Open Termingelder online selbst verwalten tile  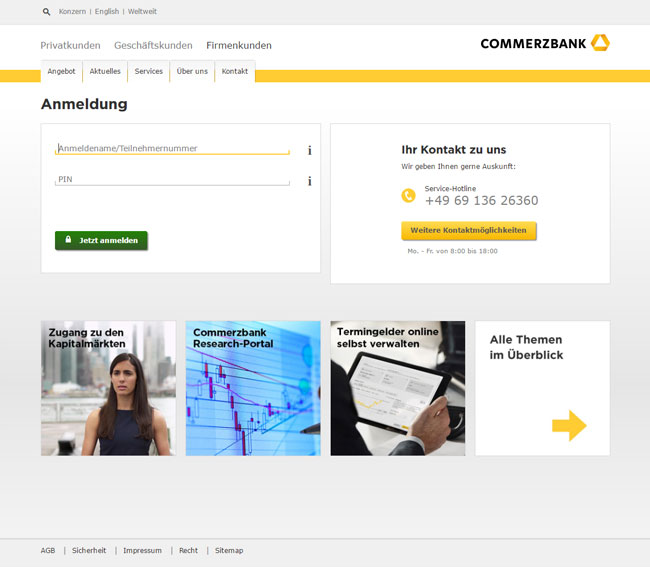[x=398, y=388]
